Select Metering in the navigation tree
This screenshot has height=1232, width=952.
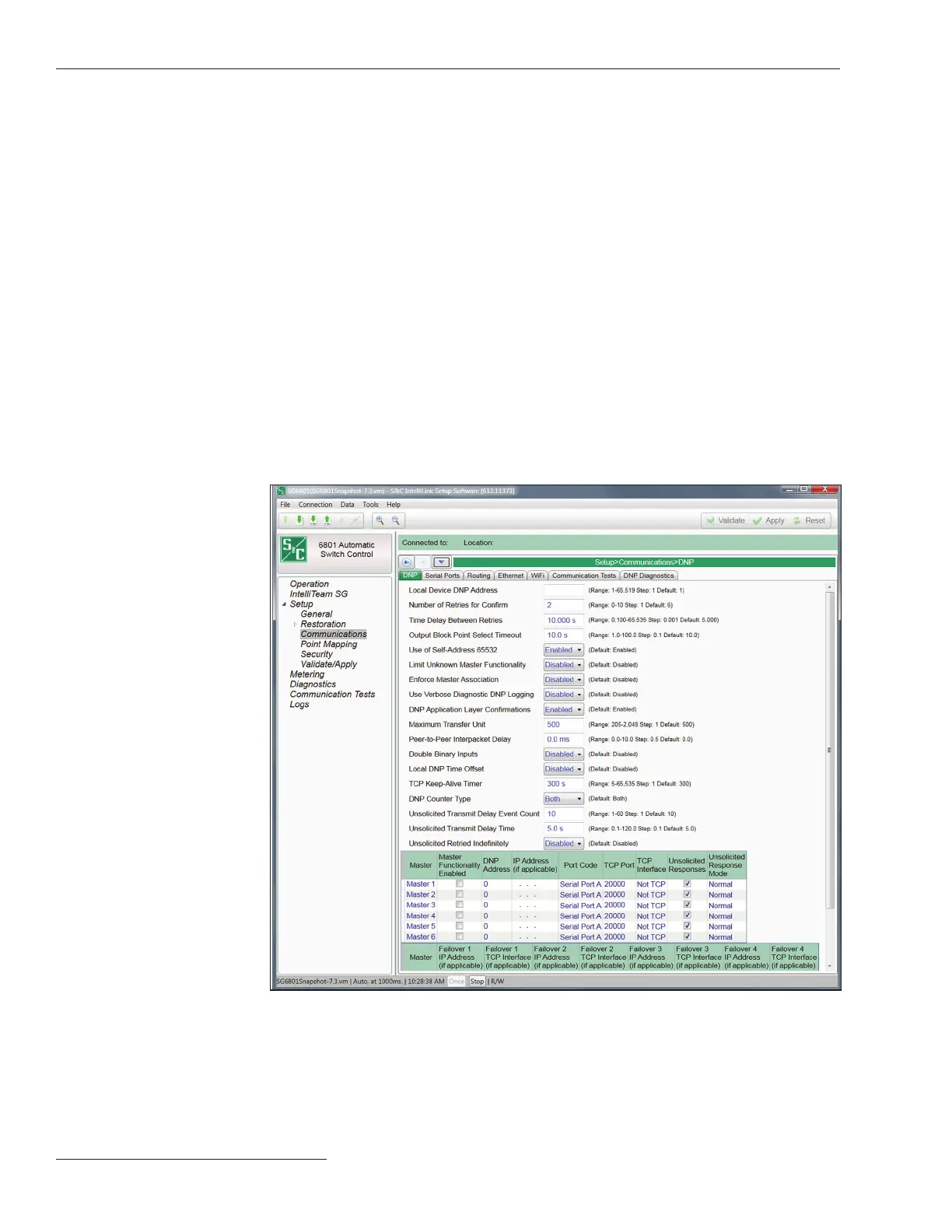tap(307, 675)
